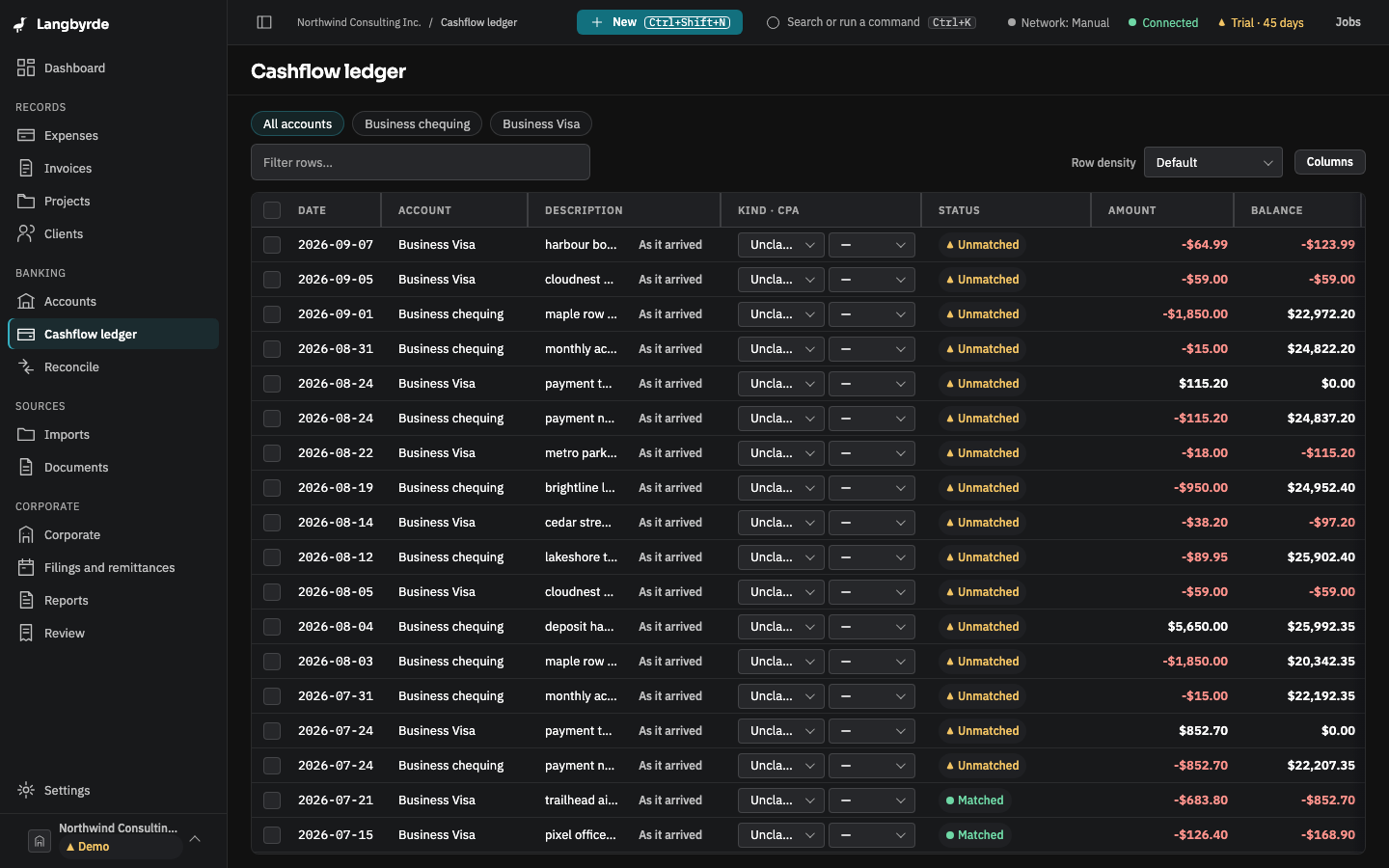Image resolution: width=1389 pixels, height=868 pixels.
Task: Switch to the All accounts tab
Action: point(297,123)
